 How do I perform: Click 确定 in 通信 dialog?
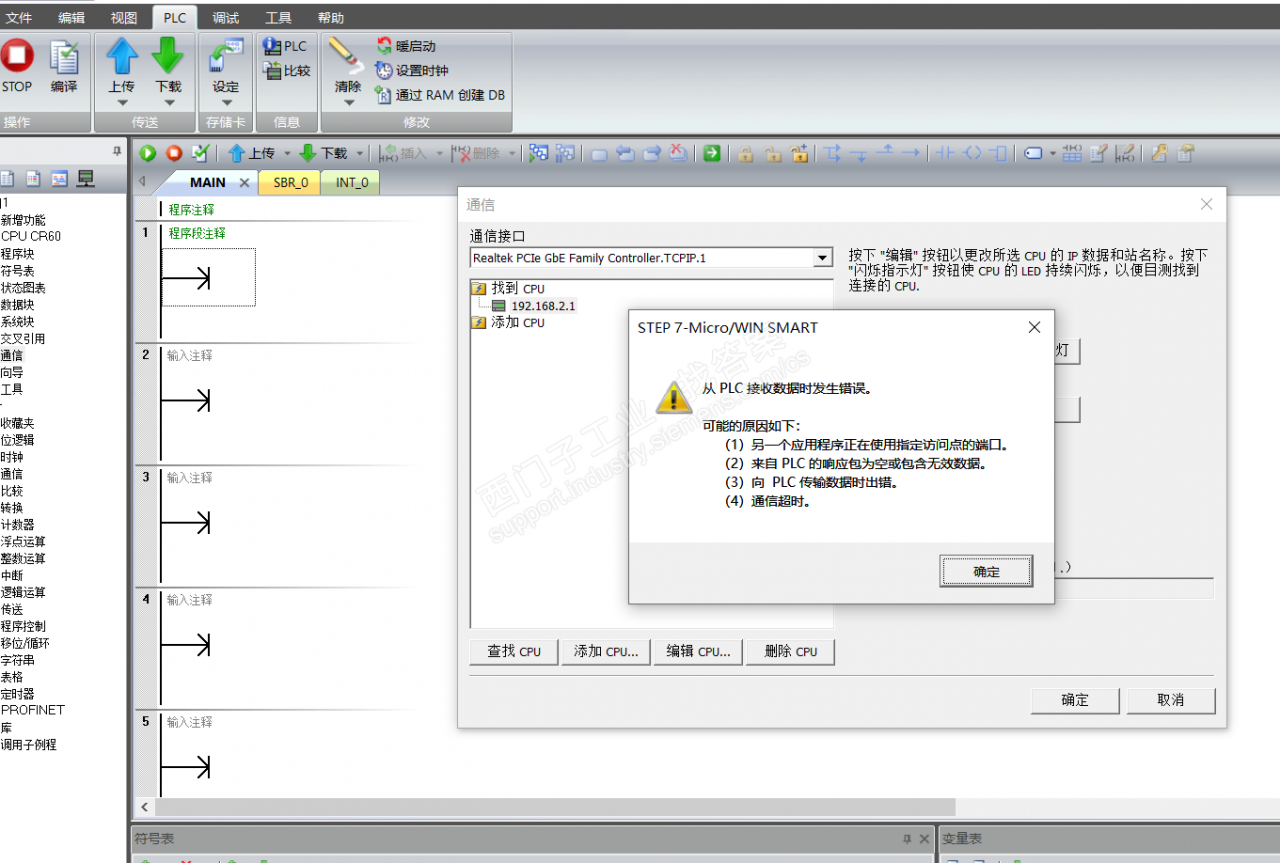[1075, 700]
